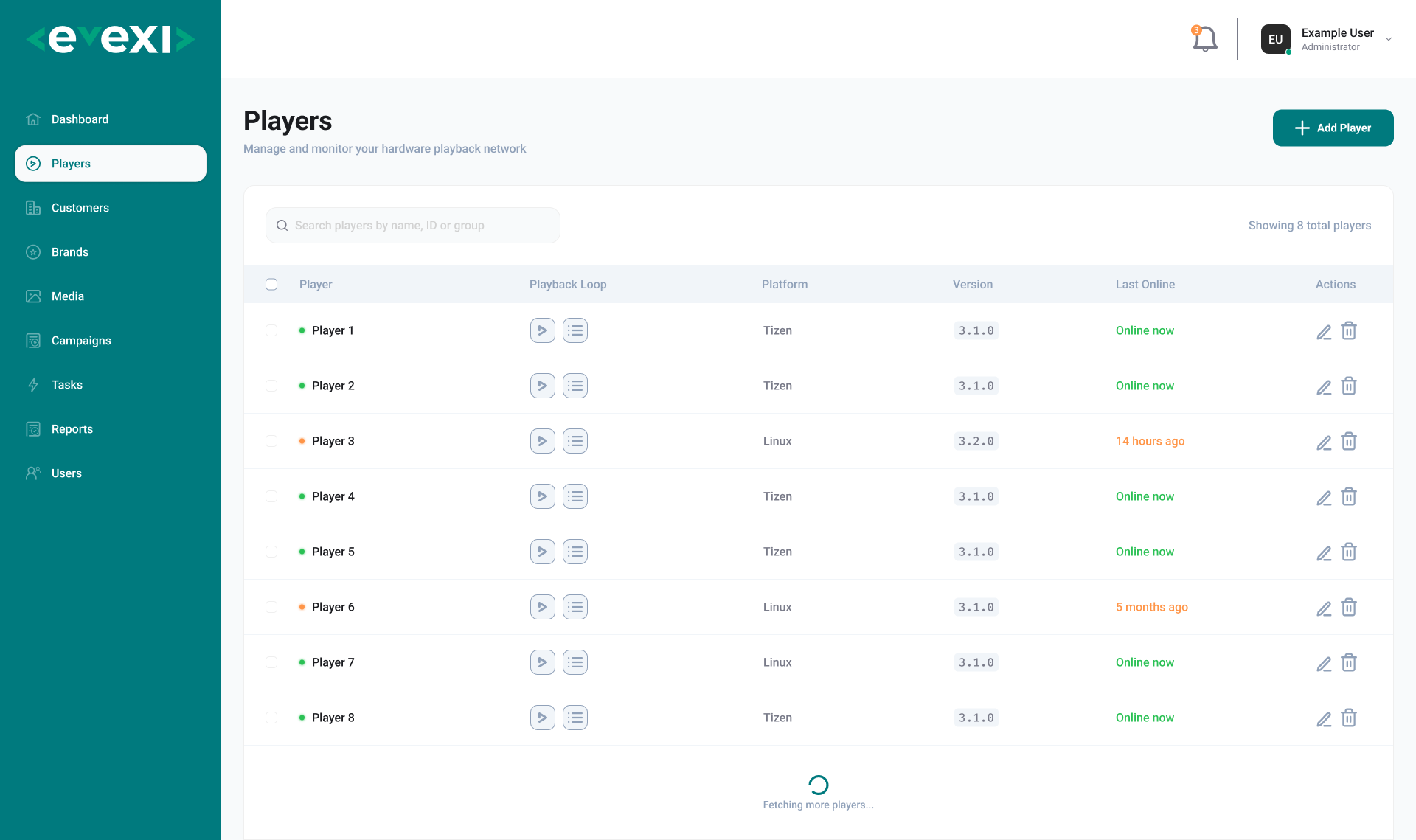This screenshot has width=1416, height=840.
Task: Check the Player 5 row checkbox
Action: 271,552
